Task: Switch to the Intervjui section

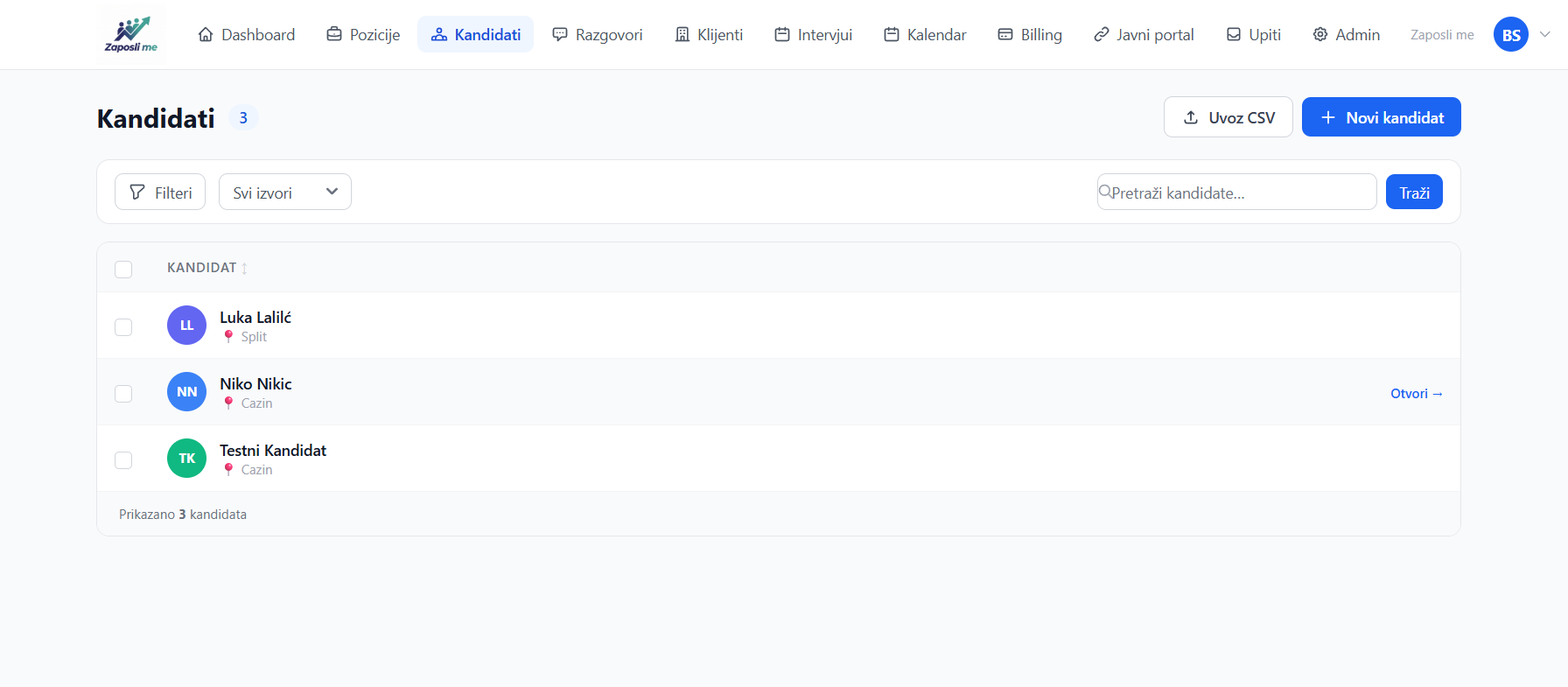Action: click(813, 35)
